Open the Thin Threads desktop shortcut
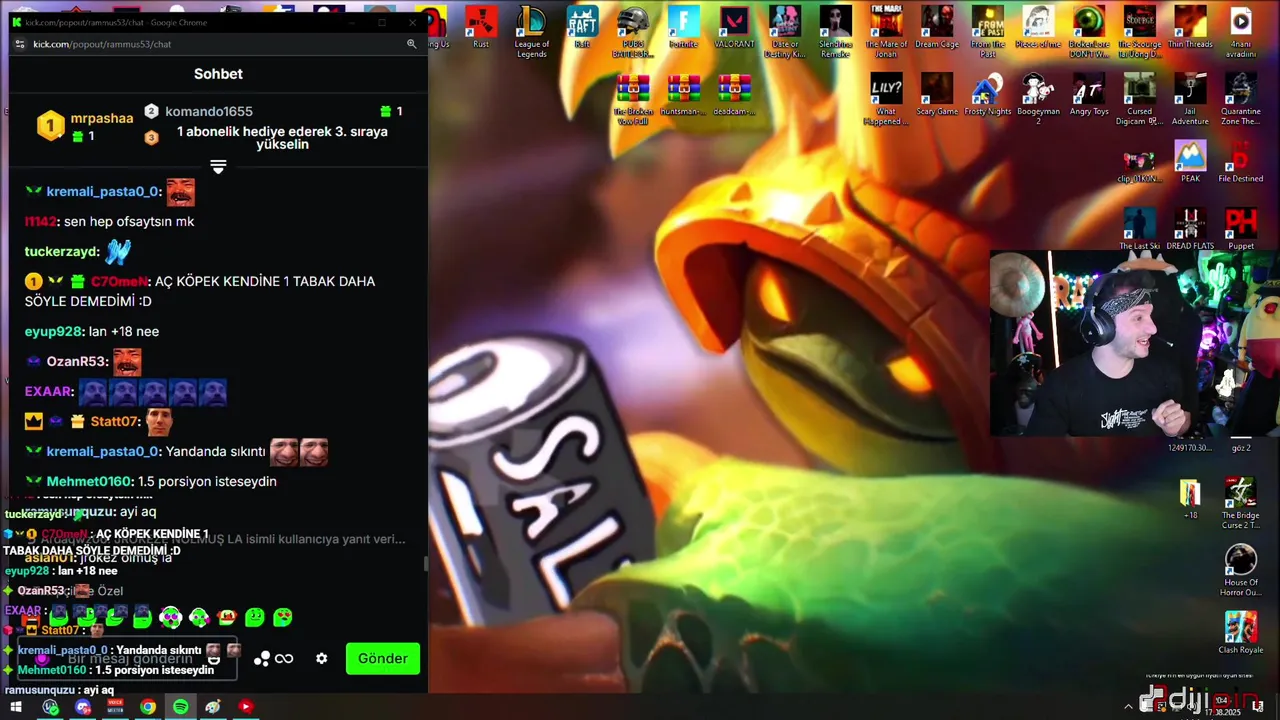This screenshot has width=1280, height=720. pos(1190,28)
